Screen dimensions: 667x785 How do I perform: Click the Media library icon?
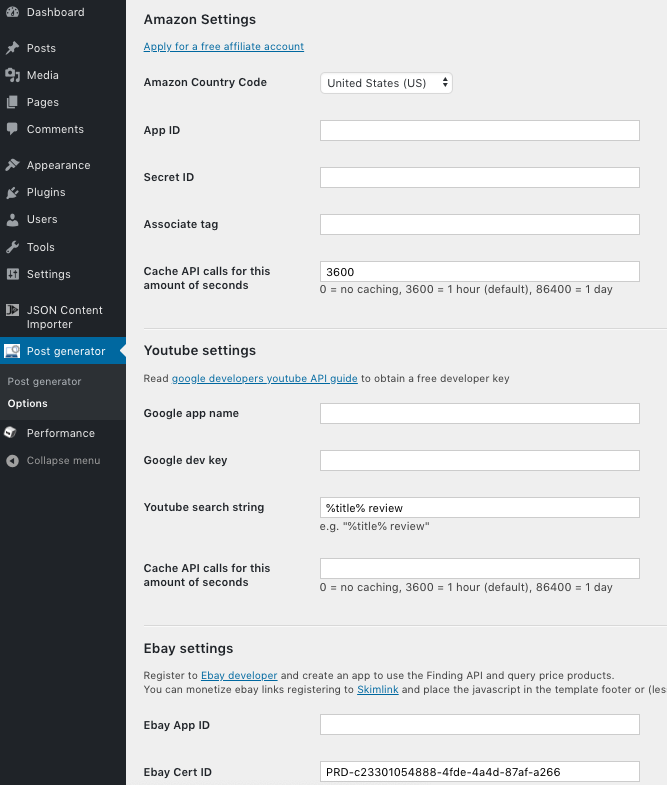click(13, 75)
